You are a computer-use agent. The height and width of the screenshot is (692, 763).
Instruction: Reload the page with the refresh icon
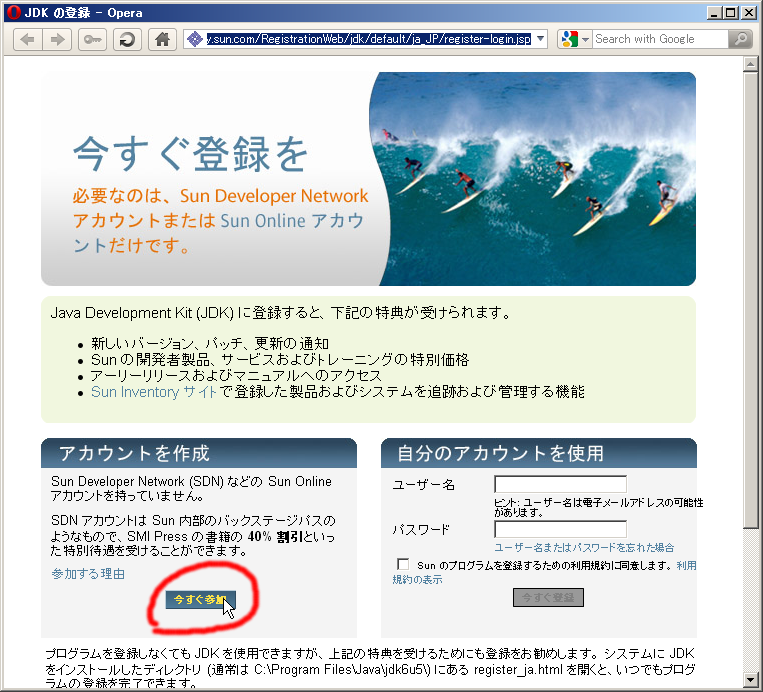(x=127, y=39)
